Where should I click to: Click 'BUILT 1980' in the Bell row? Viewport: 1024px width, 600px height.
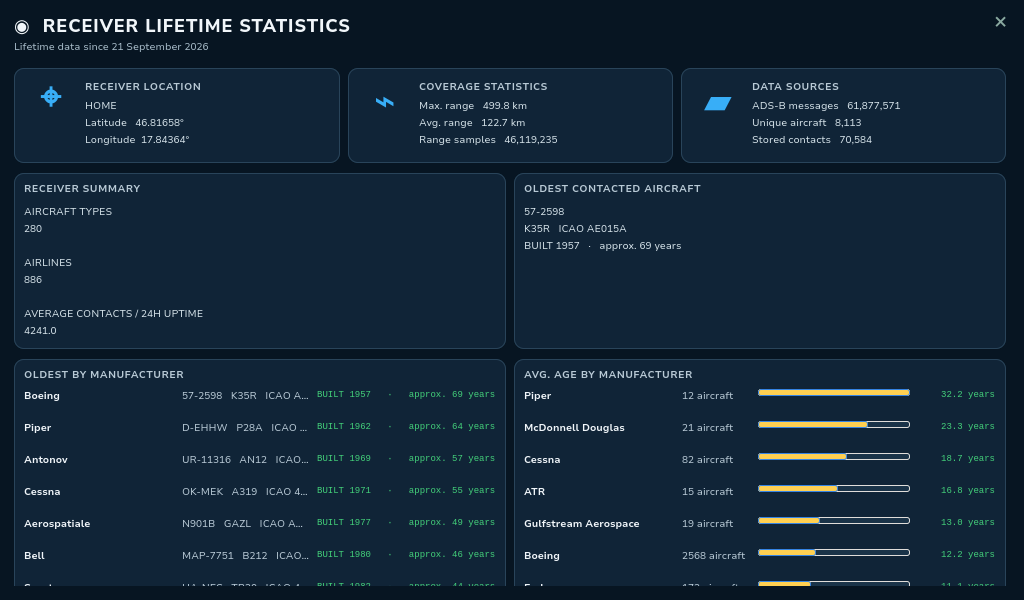click(x=344, y=554)
